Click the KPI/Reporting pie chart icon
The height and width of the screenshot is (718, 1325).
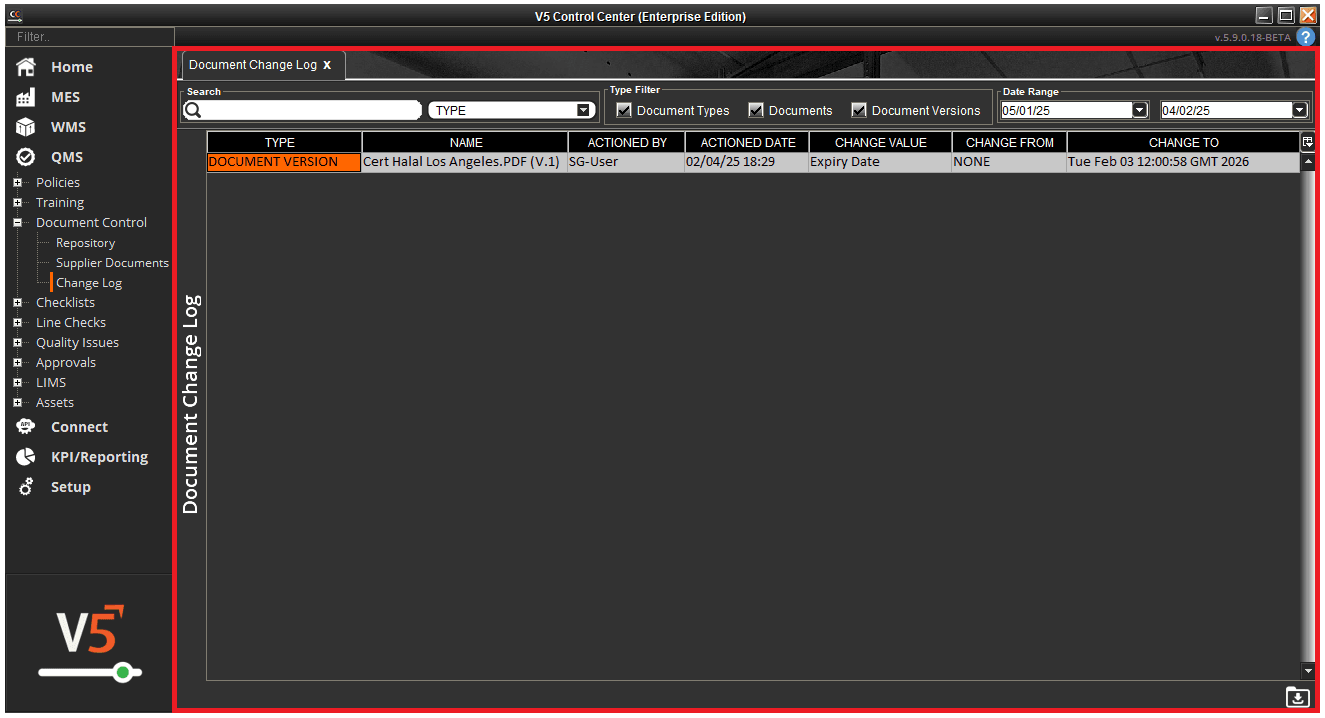pyautogui.click(x=27, y=457)
